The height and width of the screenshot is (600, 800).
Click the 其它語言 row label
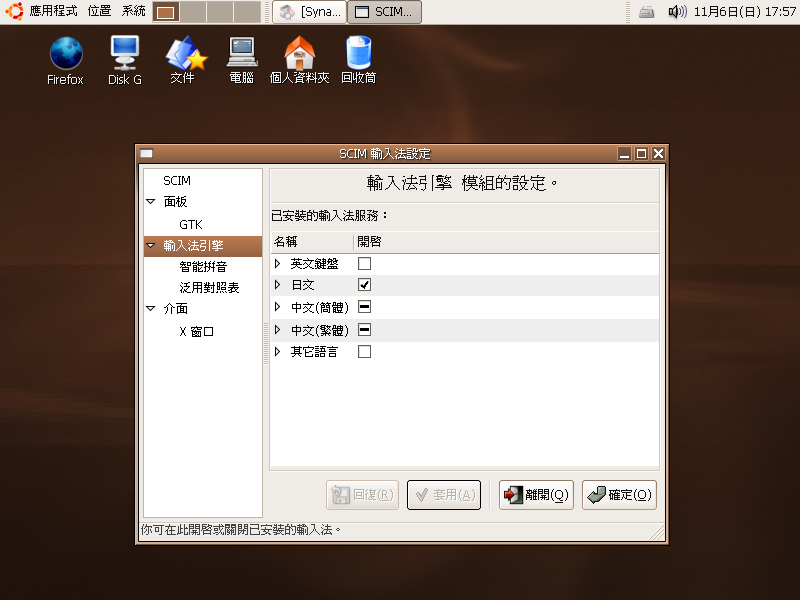(x=314, y=352)
